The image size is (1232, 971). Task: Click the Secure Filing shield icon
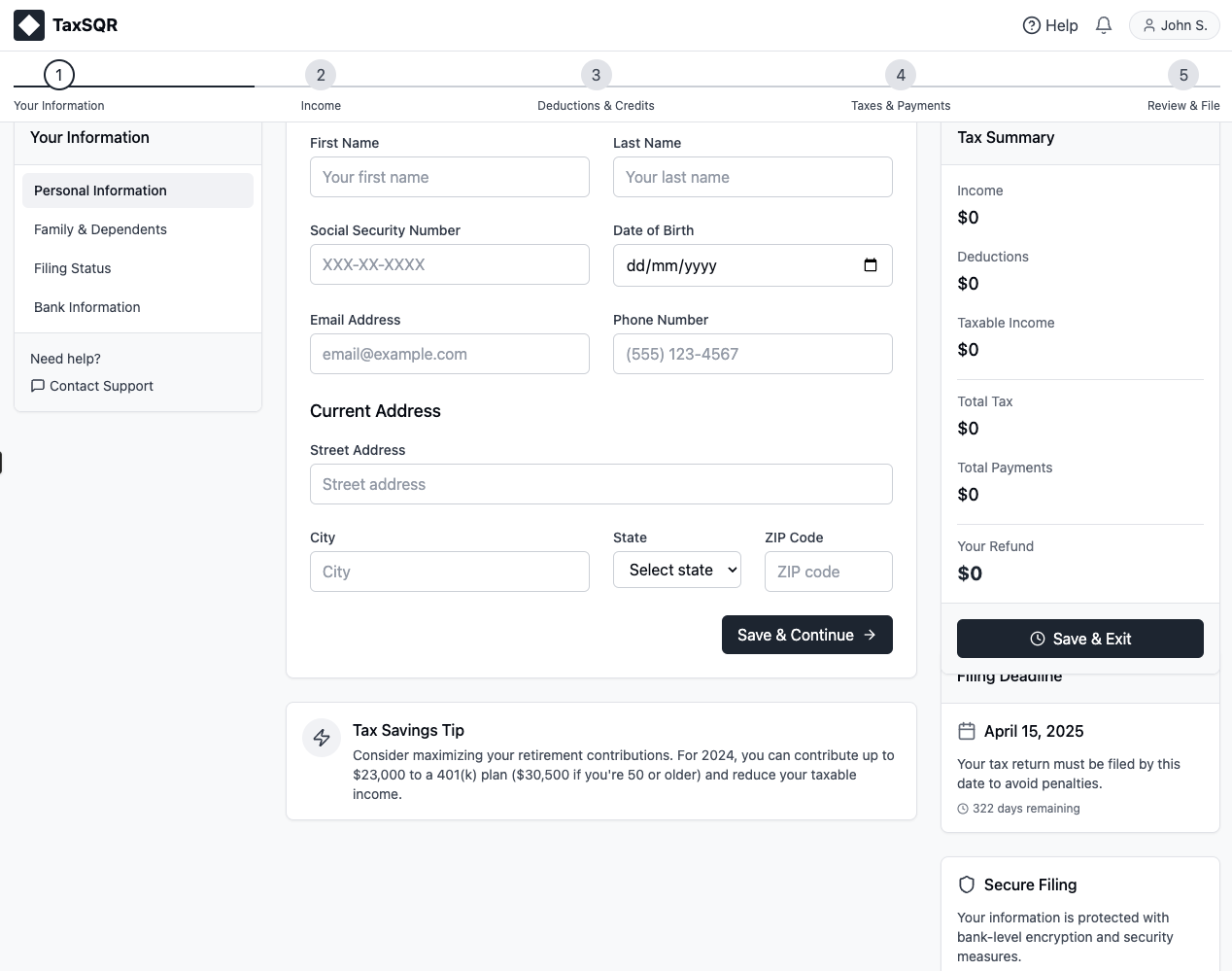(x=967, y=884)
